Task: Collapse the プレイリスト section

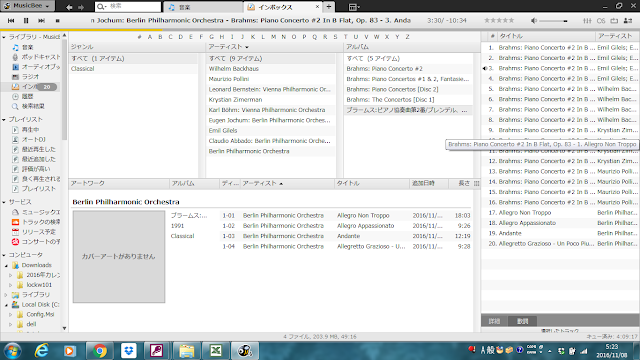Action: (4, 120)
